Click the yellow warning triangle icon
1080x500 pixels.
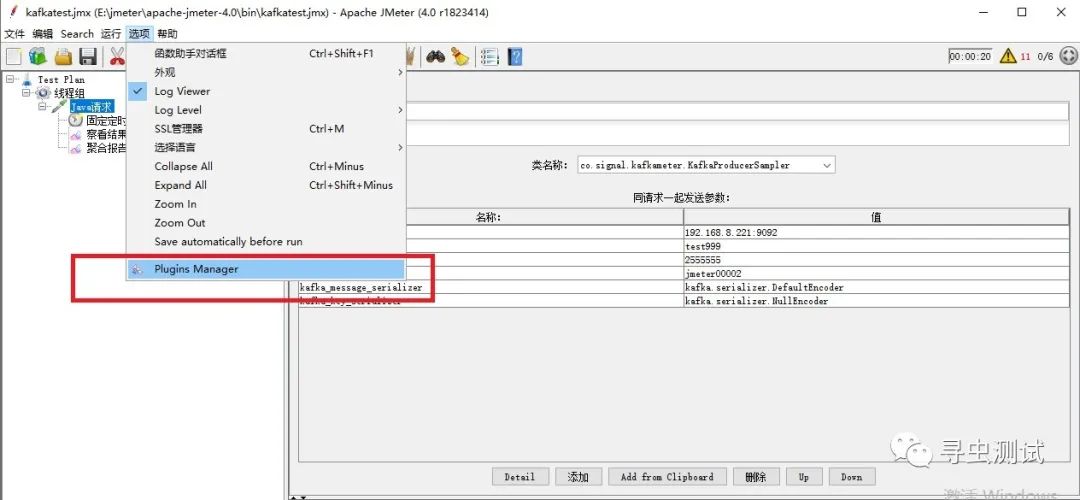[1008, 56]
